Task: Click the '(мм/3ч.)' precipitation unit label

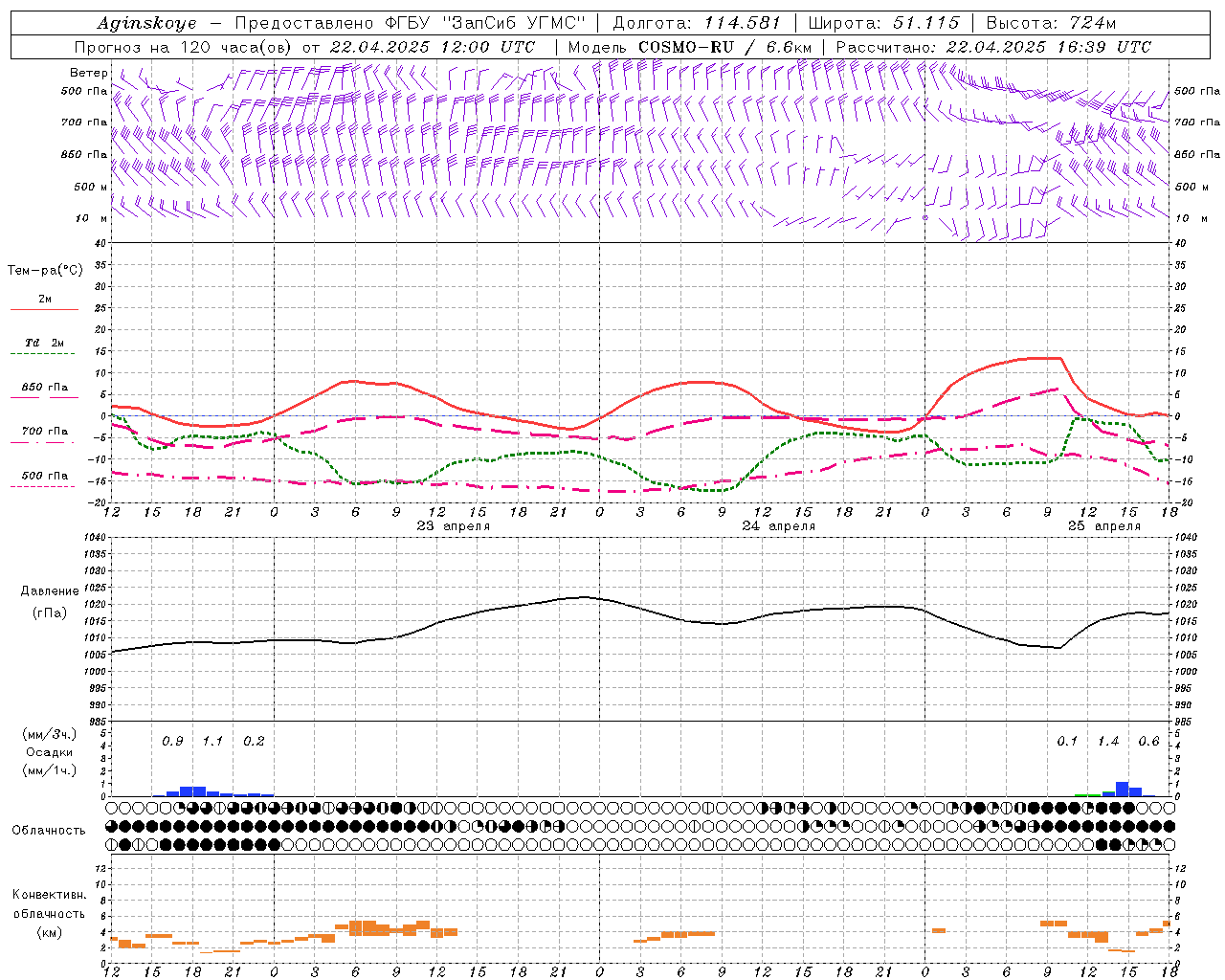Action: (x=49, y=734)
